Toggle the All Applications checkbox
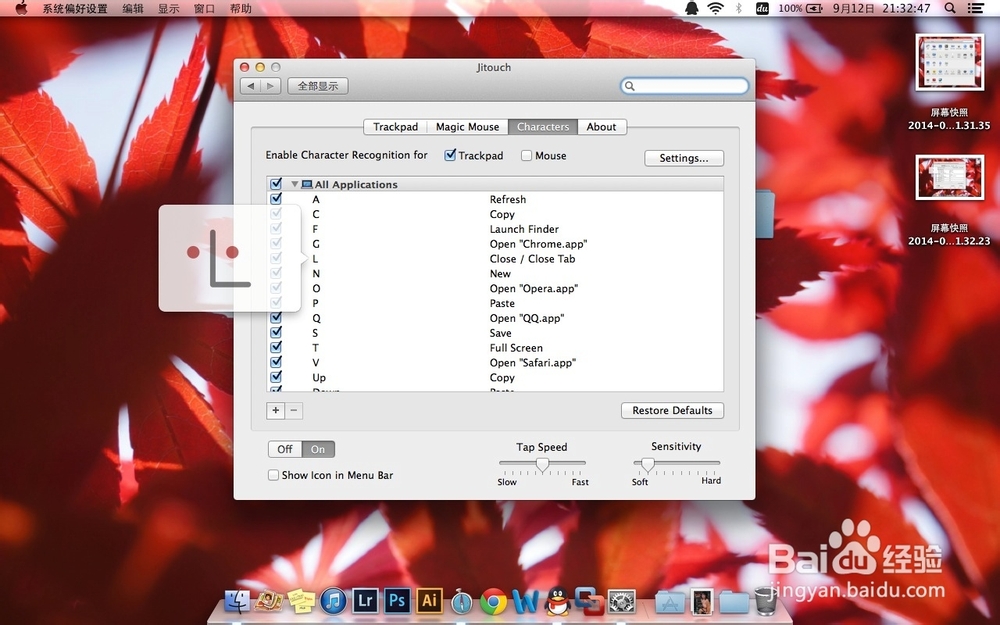 [276, 184]
